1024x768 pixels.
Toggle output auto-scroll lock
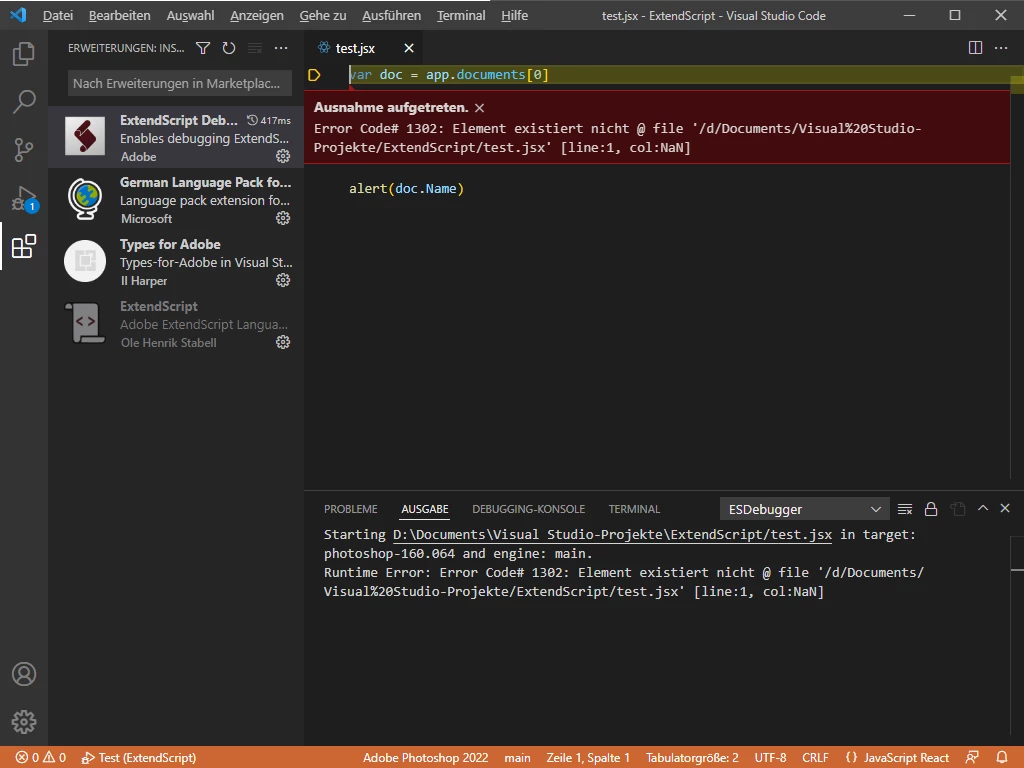pos(931,509)
